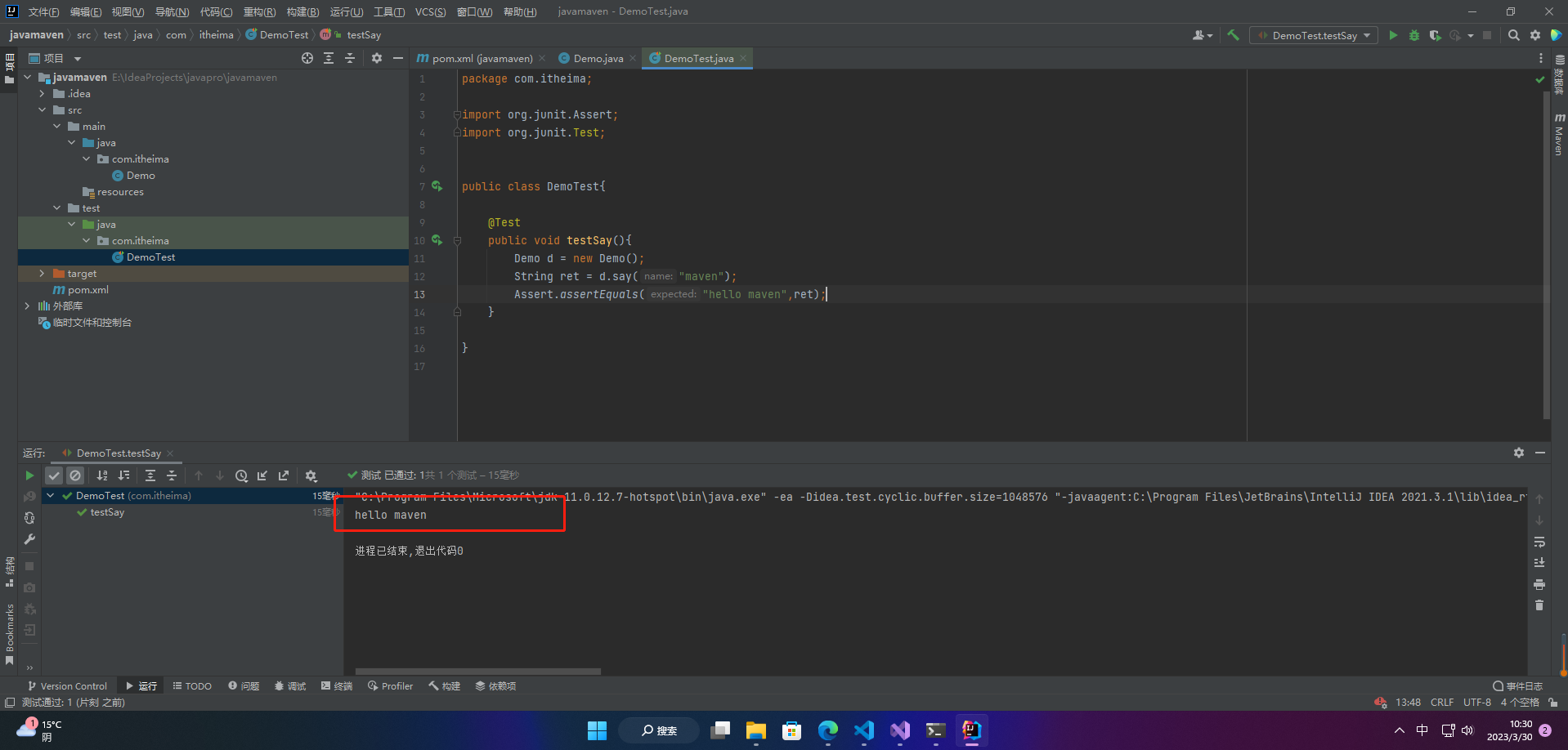1568x750 pixels.
Task: Open test runner settings gear
Action: click(x=311, y=475)
